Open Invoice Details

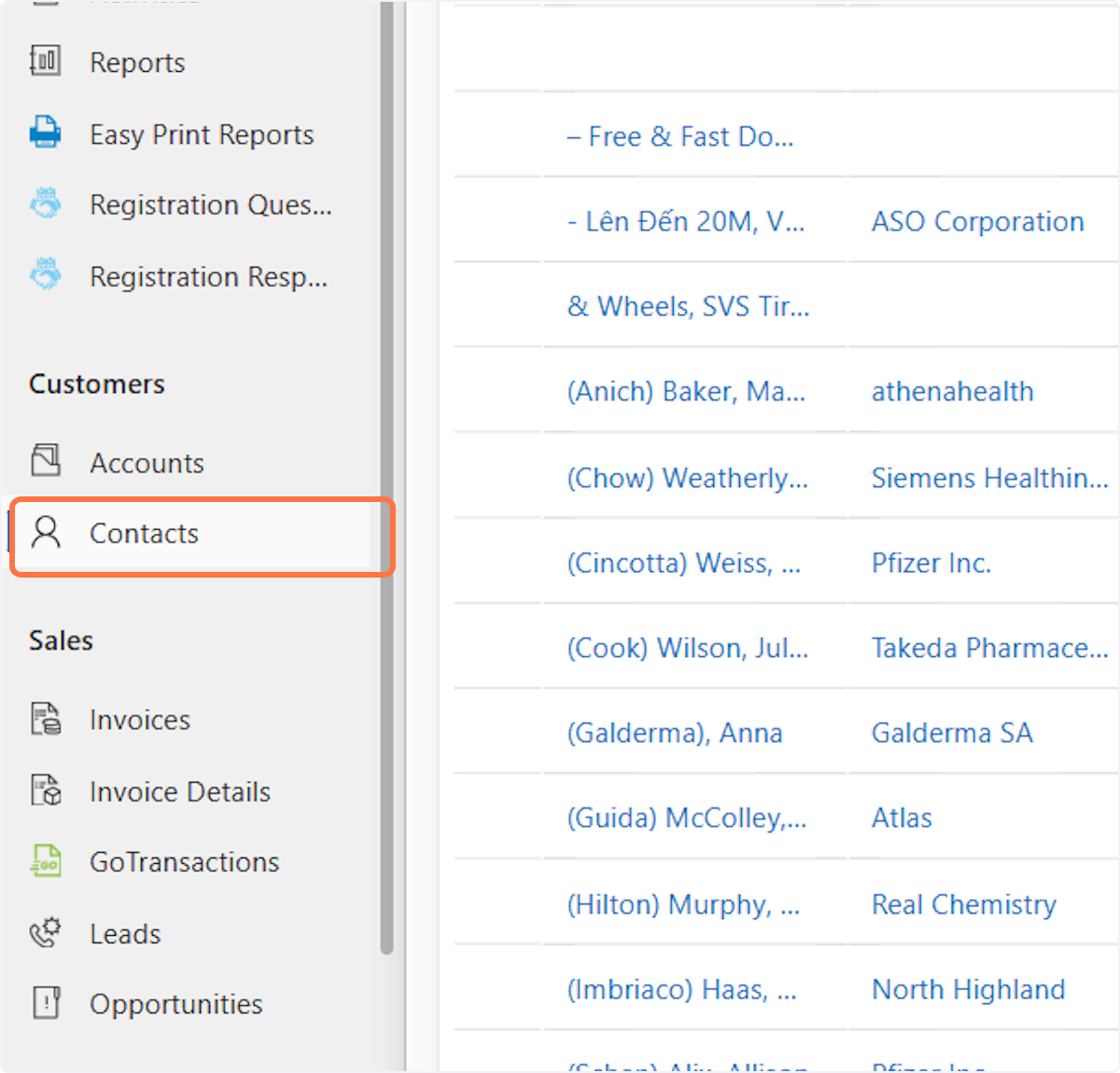pos(180,791)
